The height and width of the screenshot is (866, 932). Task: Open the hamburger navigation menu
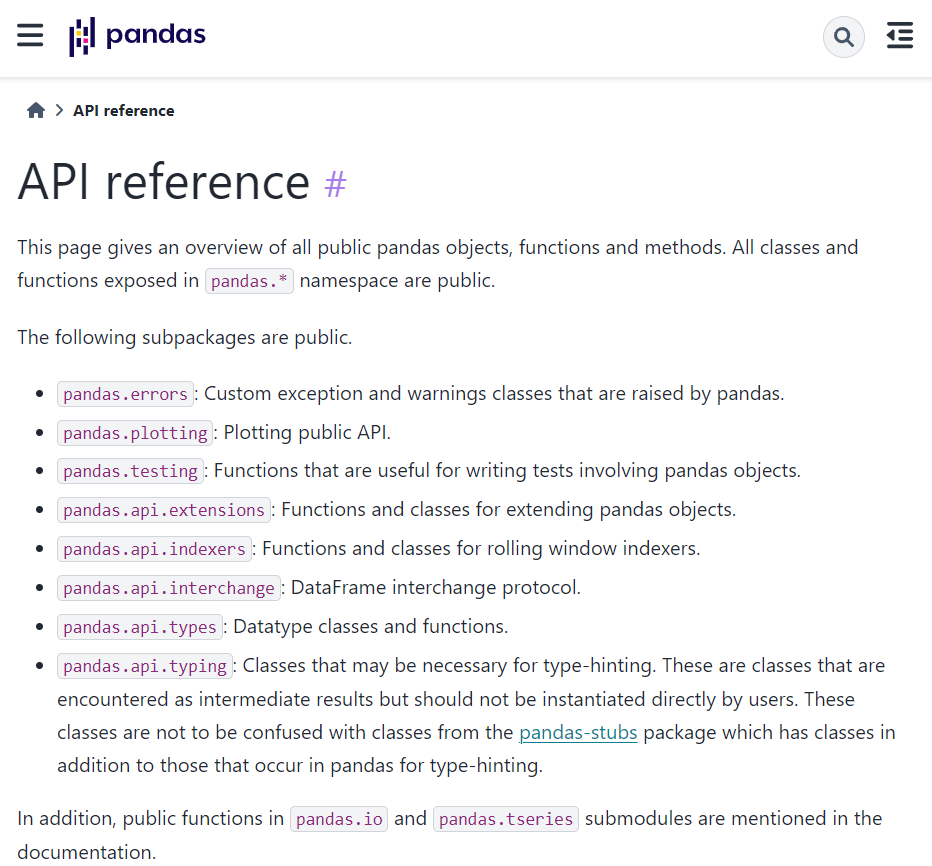(30, 35)
